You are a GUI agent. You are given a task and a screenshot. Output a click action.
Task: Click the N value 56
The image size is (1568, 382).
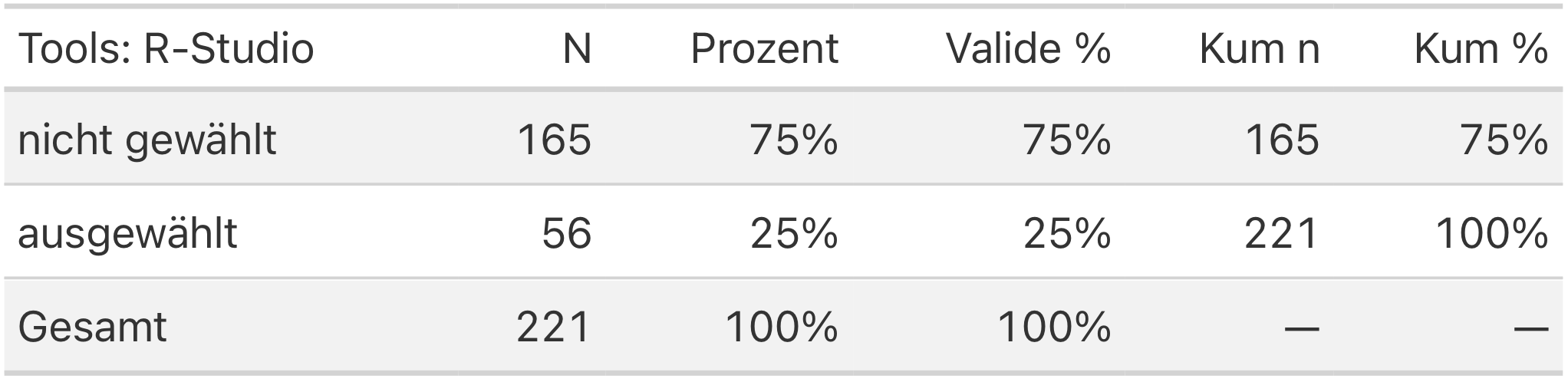566,233
